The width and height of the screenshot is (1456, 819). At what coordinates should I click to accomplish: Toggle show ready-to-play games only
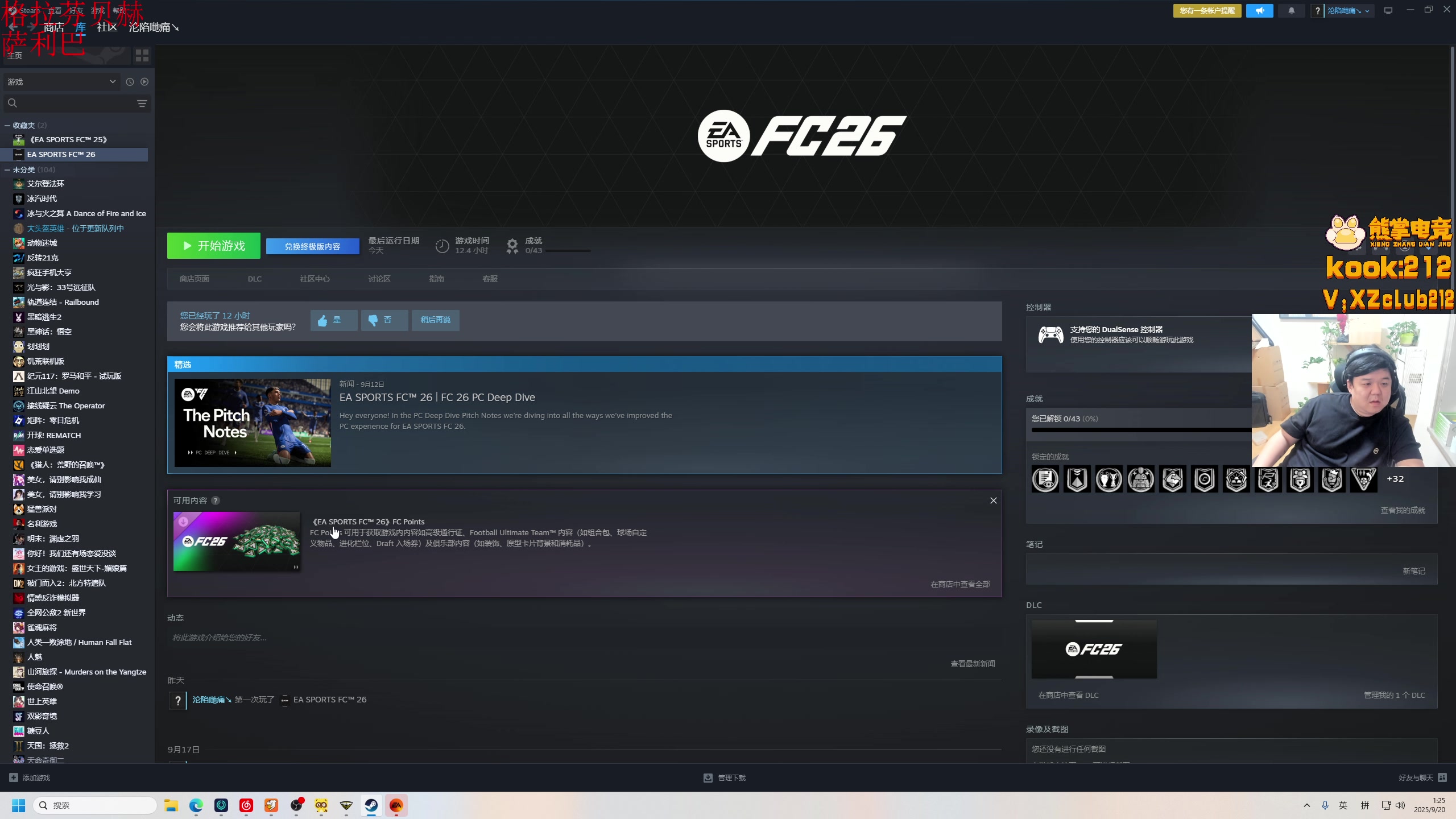point(144,82)
